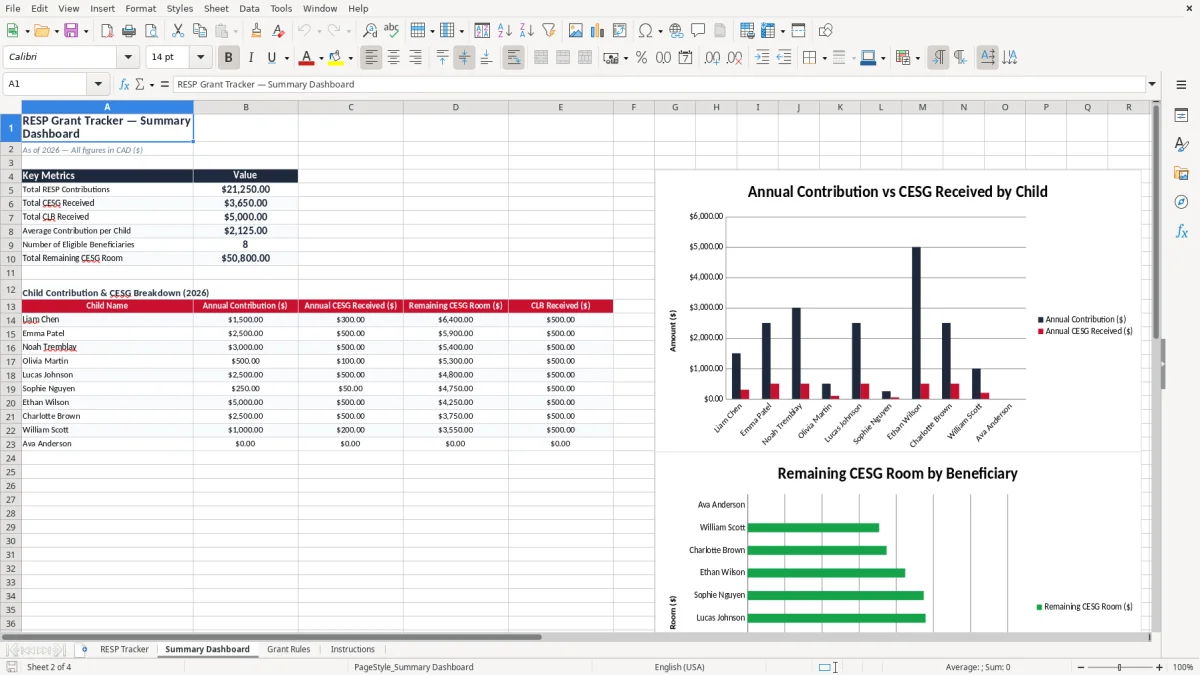This screenshot has height=675, width=1200.
Task: Run the spelling check
Action: [392, 31]
